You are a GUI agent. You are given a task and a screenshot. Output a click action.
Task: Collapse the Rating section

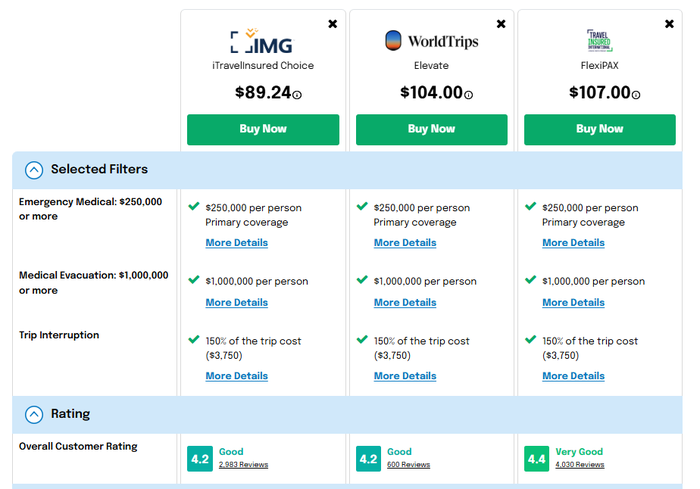tap(34, 414)
